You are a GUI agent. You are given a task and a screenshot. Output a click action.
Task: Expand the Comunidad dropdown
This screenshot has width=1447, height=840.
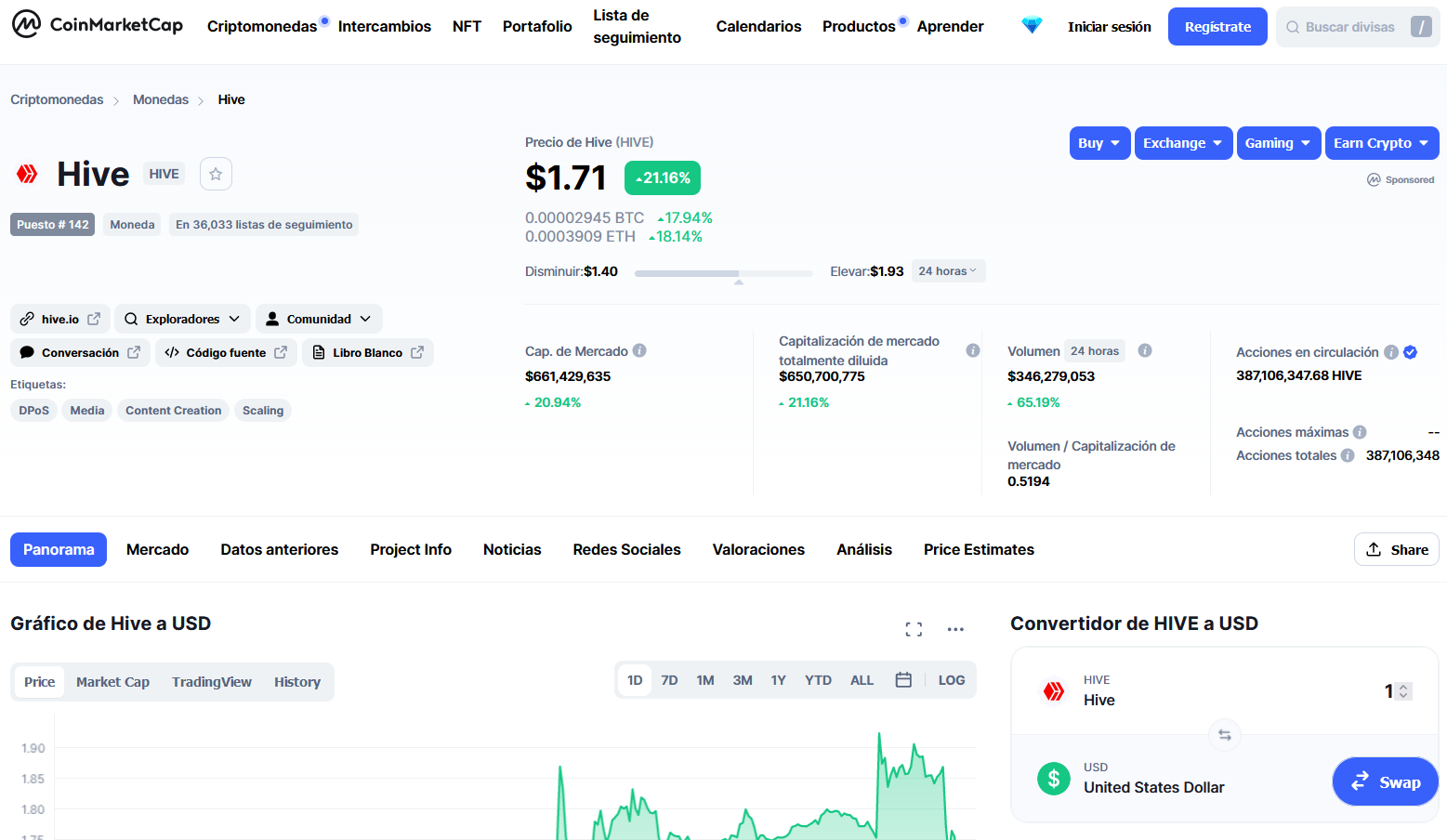click(319, 319)
